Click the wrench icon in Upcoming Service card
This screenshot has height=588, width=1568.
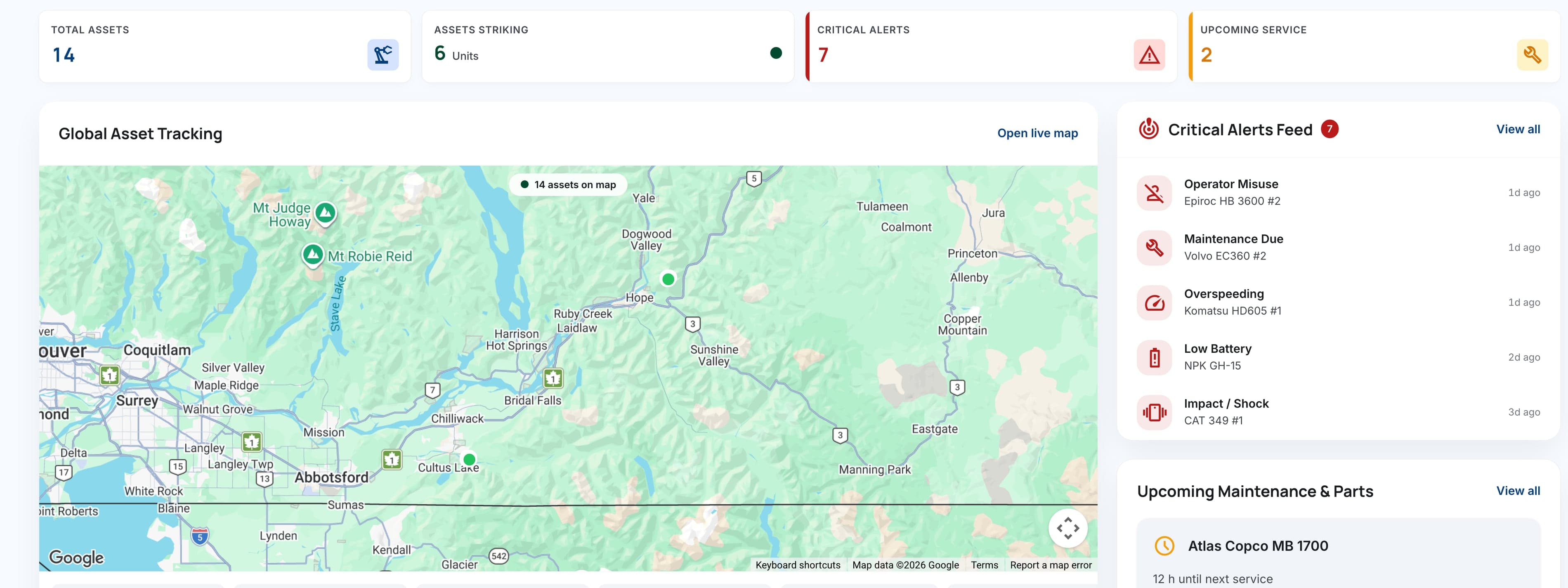1532,55
